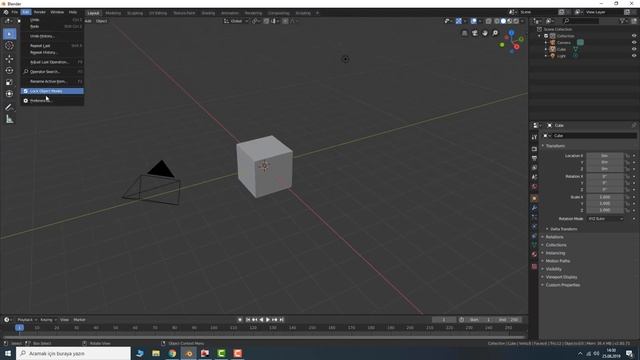The image size is (640, 360).
Task: Click the Location X value field
Action: click(x=605, y=156)
